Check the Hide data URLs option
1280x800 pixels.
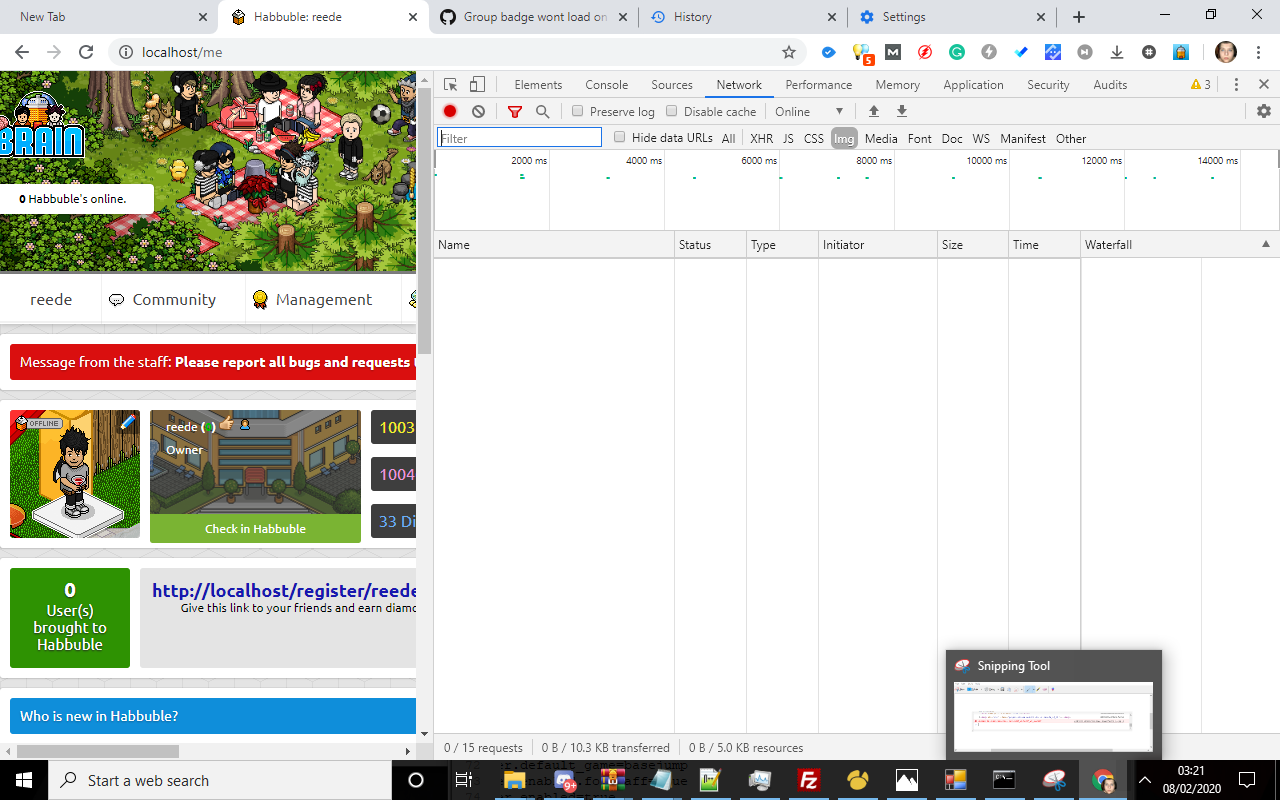(x=619, y=138)
